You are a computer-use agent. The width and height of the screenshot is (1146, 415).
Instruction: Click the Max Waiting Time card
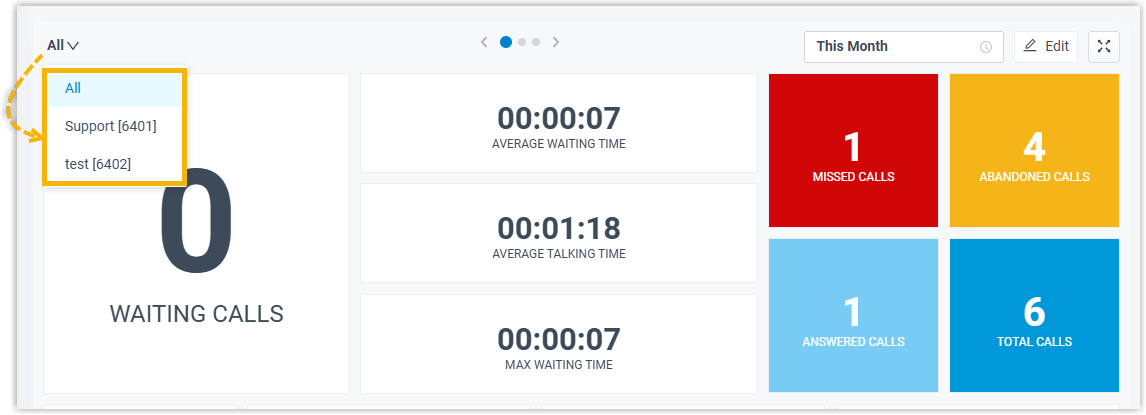tap(558, 344)
